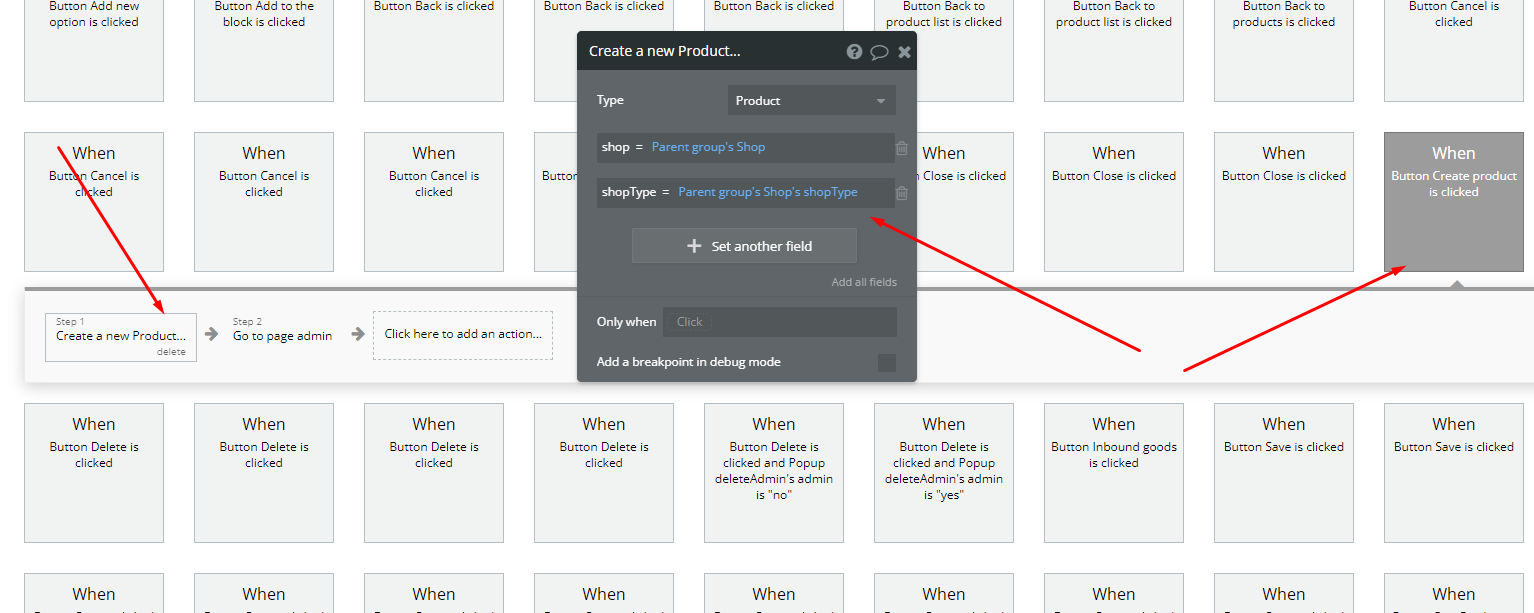This screenshot has height=613, width=1534.
Task: Edit the Parent group's Shop expression
Action: click(x=708, y=147)
